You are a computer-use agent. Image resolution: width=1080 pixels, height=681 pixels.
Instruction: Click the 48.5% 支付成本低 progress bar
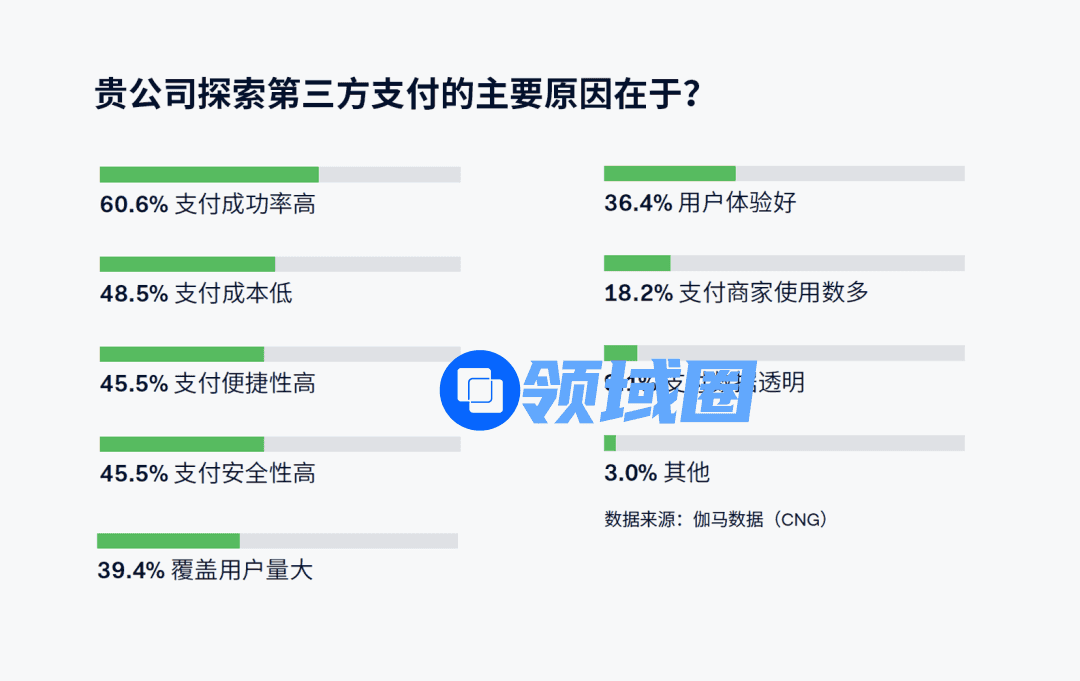280,264
